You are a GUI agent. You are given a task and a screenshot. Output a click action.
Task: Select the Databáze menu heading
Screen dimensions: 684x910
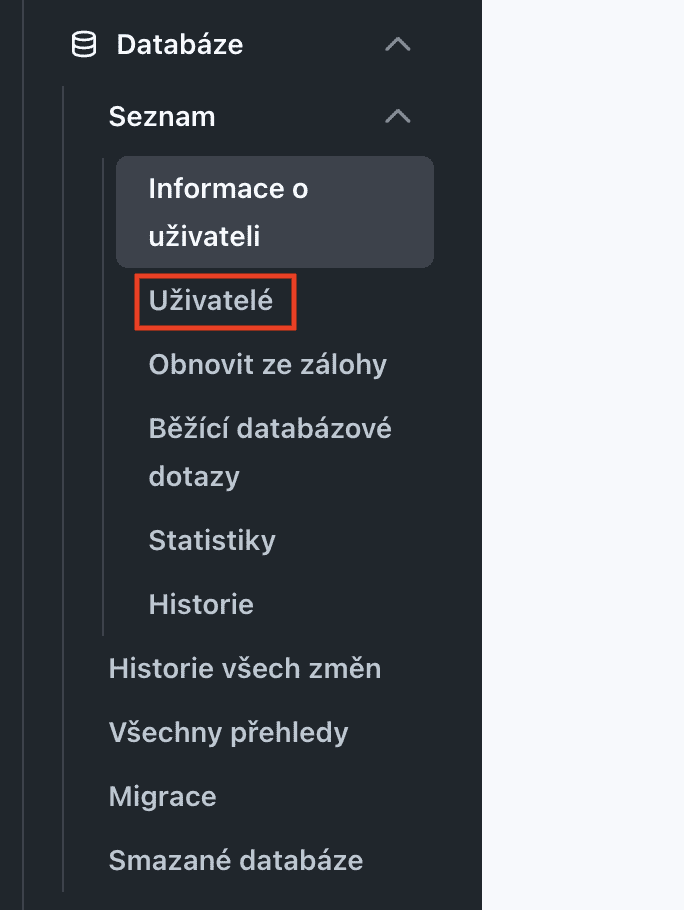[180, 45]
